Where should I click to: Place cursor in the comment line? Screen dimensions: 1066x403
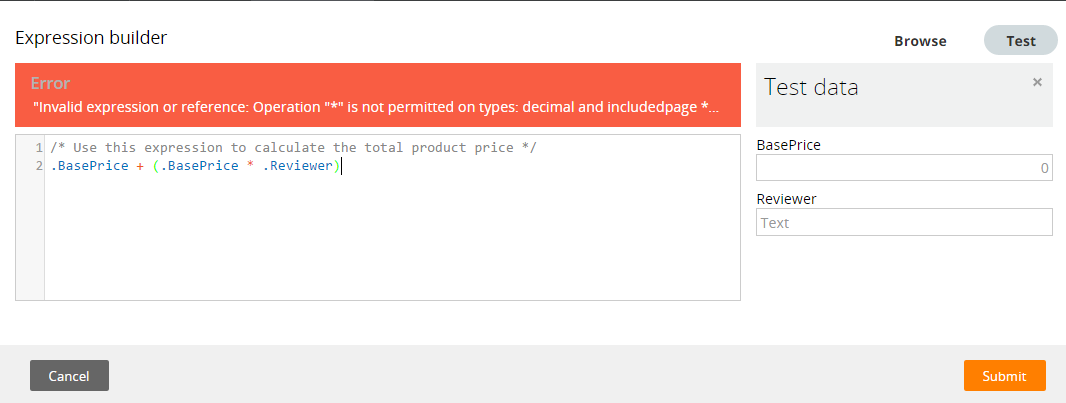tap(294, 147)
